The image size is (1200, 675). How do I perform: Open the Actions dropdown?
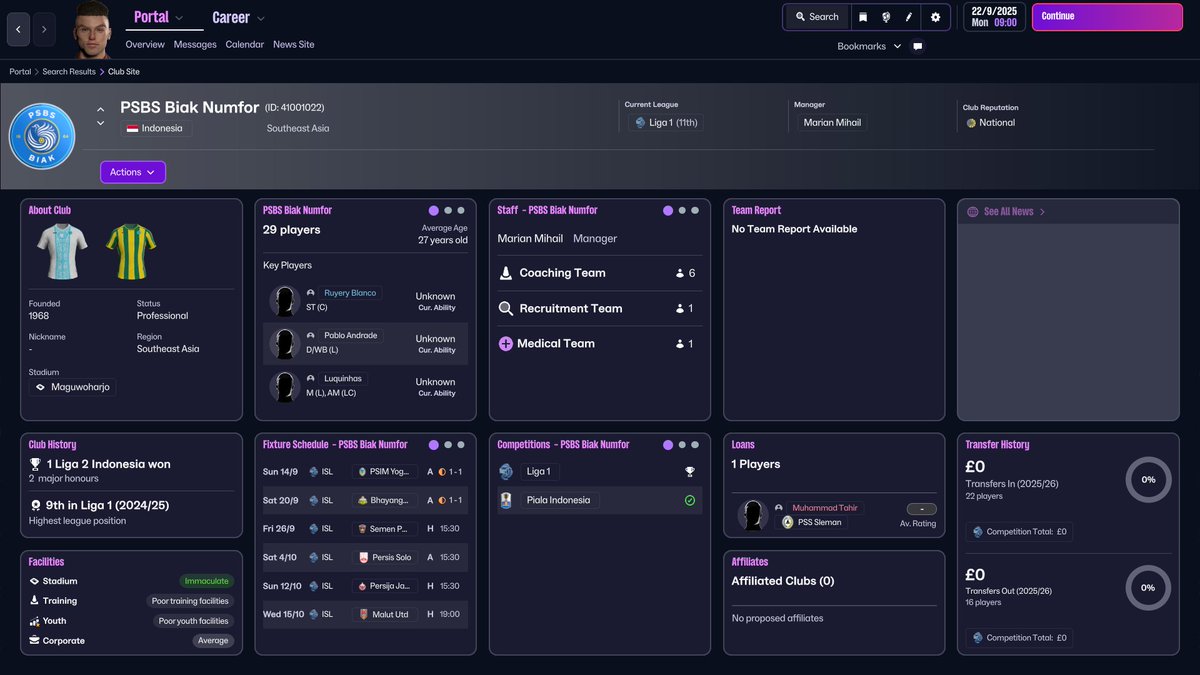pos(133,172)
